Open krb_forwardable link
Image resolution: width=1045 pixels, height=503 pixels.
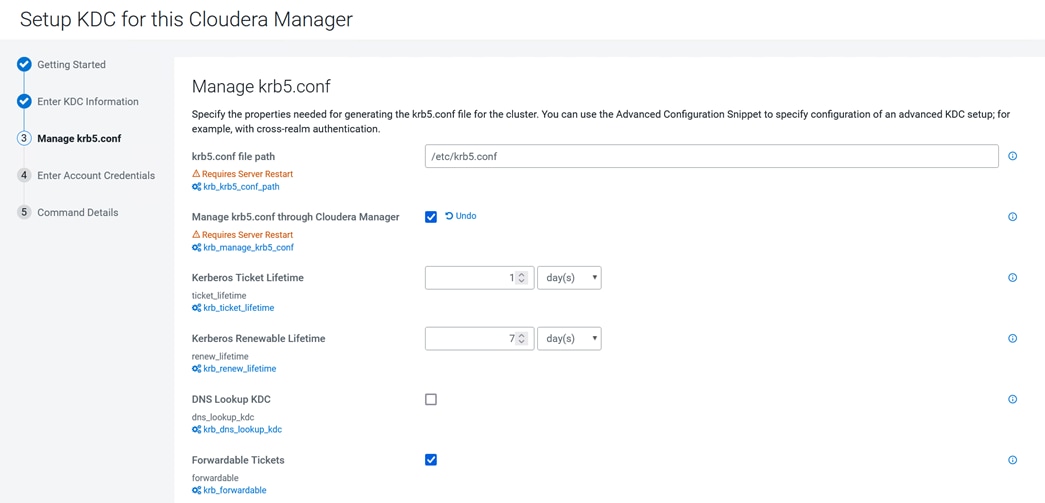click(235, 490)
